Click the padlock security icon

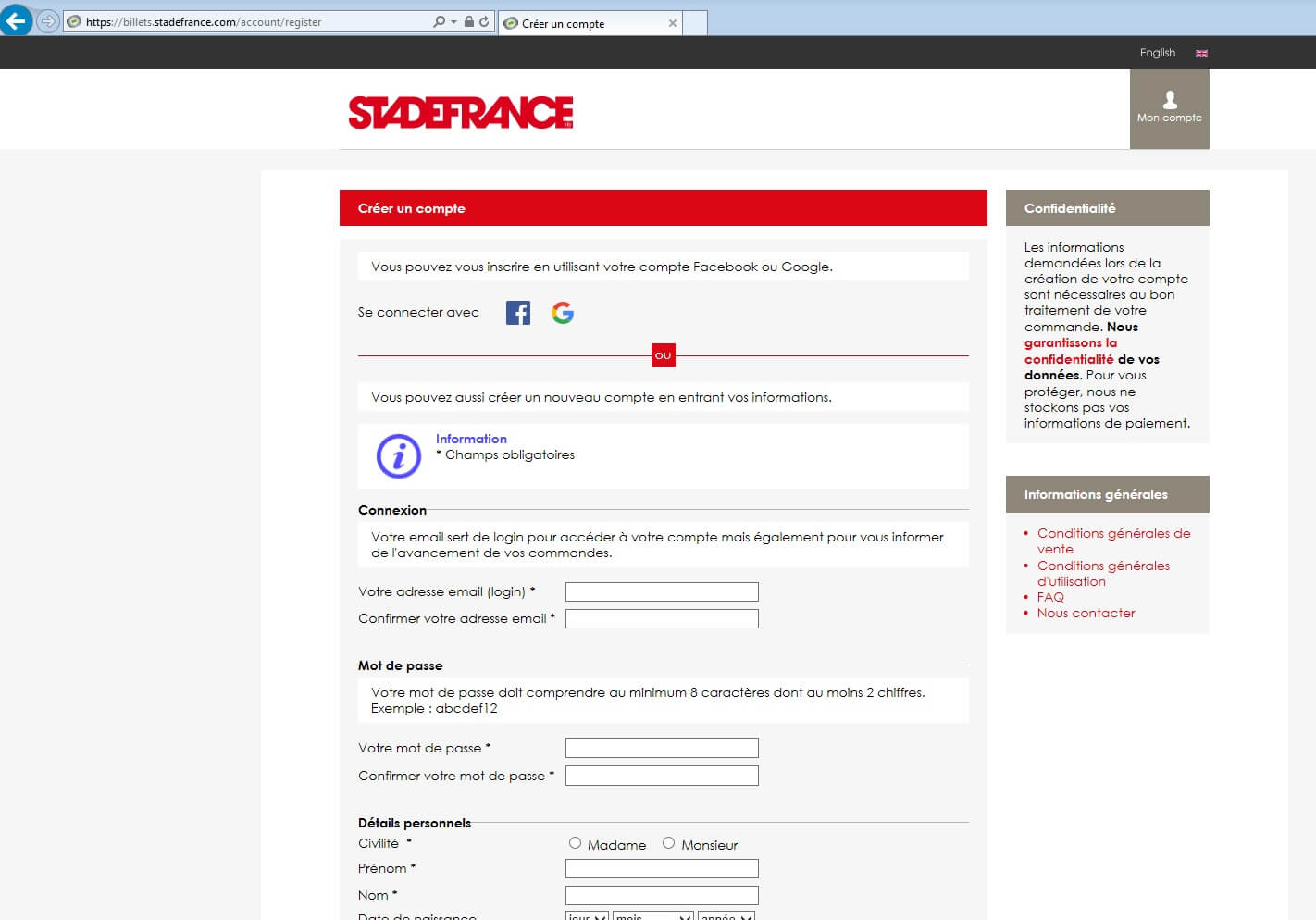(x=469, y=21)
